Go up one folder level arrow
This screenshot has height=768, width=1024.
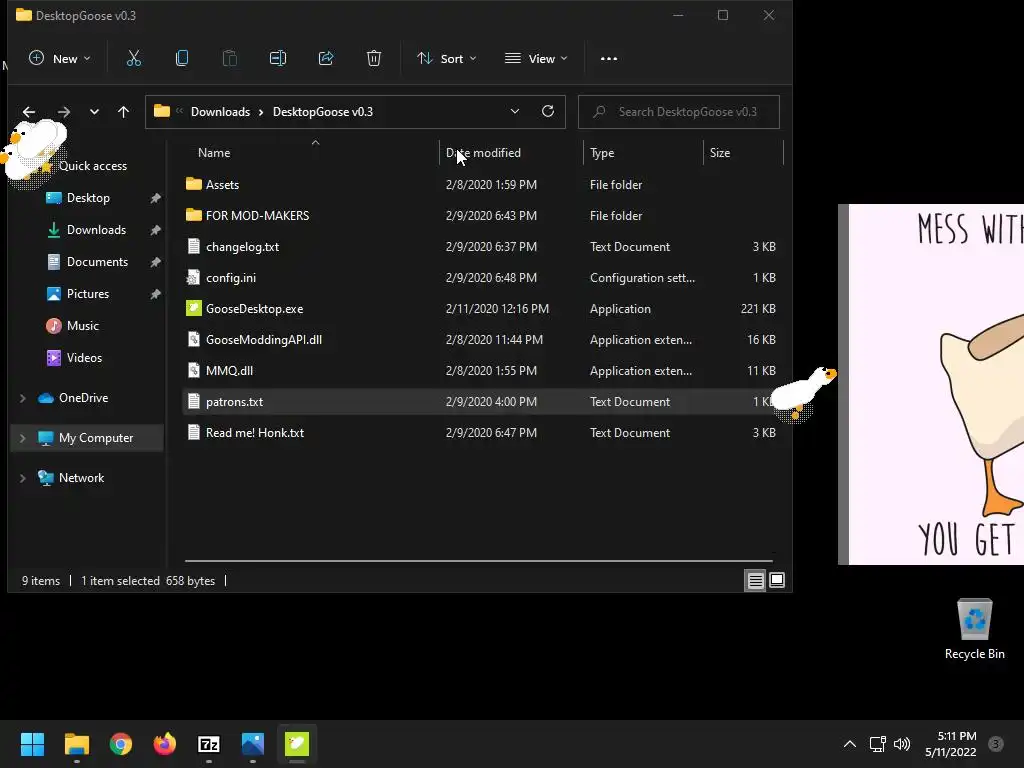click(123, 112)
